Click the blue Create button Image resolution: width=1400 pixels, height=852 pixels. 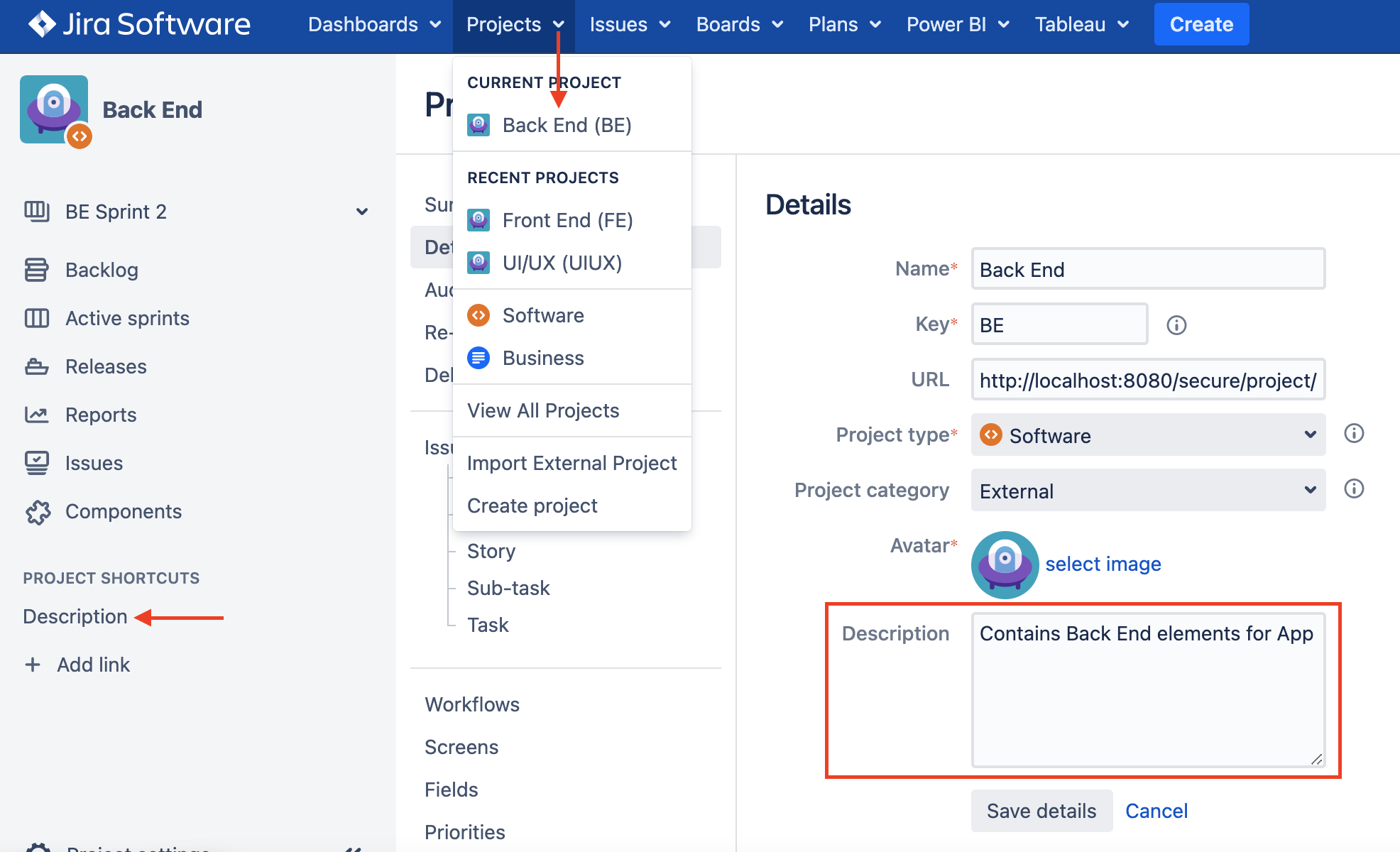point(1201,25)
